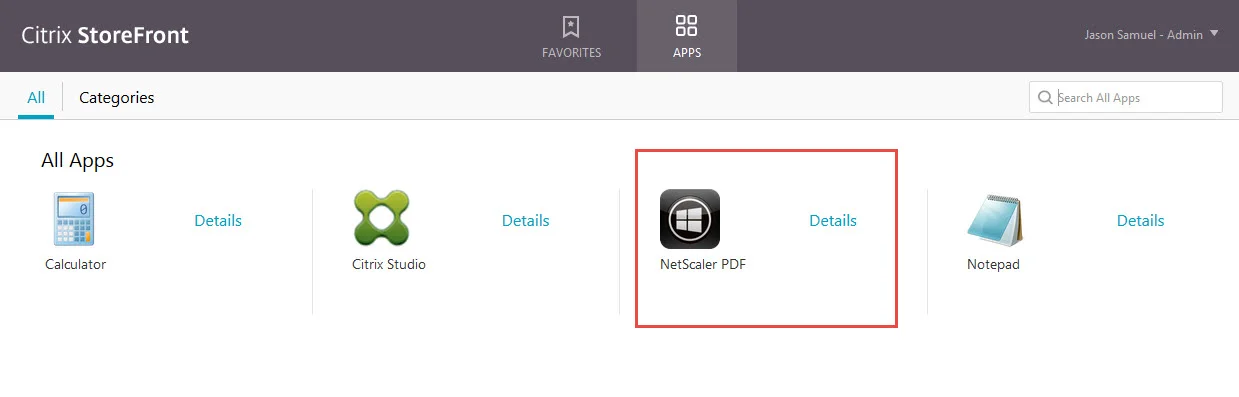Image resolution: width=1239 pixels, height=397 pixels.
Task: Click the Citrix Studio app name
Action: (x=389, y=265)
